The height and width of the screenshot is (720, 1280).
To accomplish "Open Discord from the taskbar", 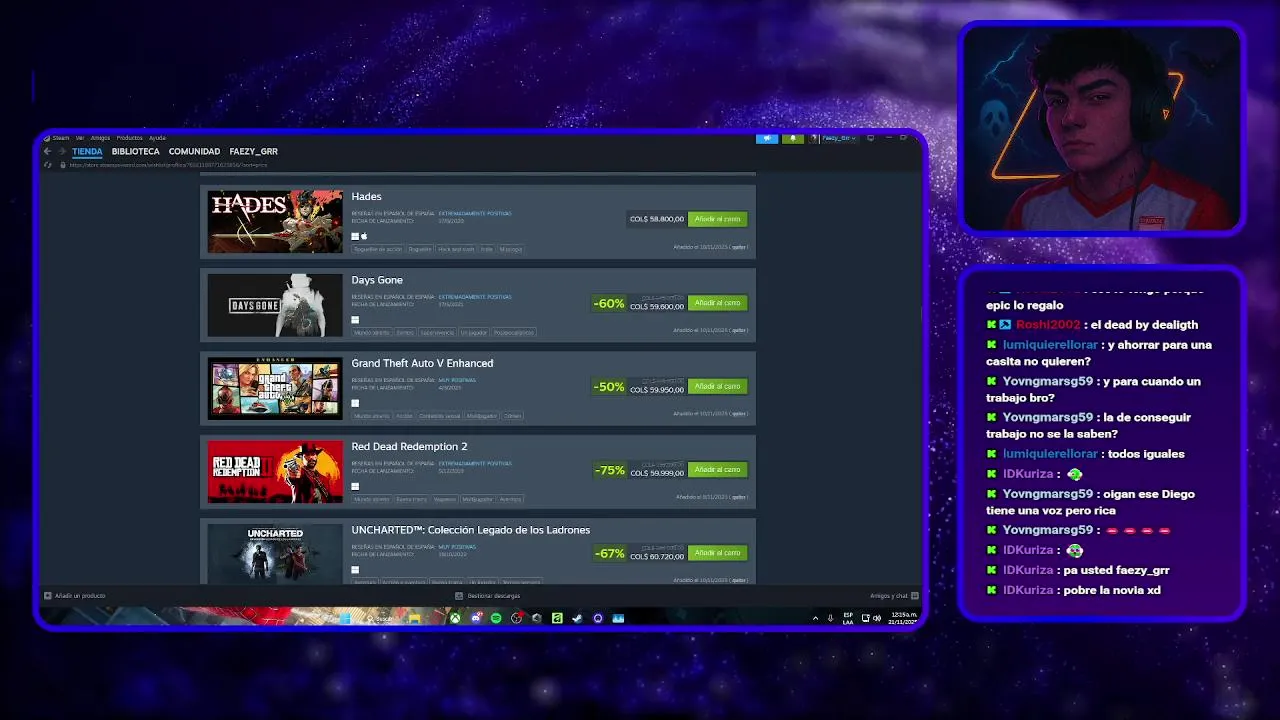I will pyautogui.click(x=476, y=618).
